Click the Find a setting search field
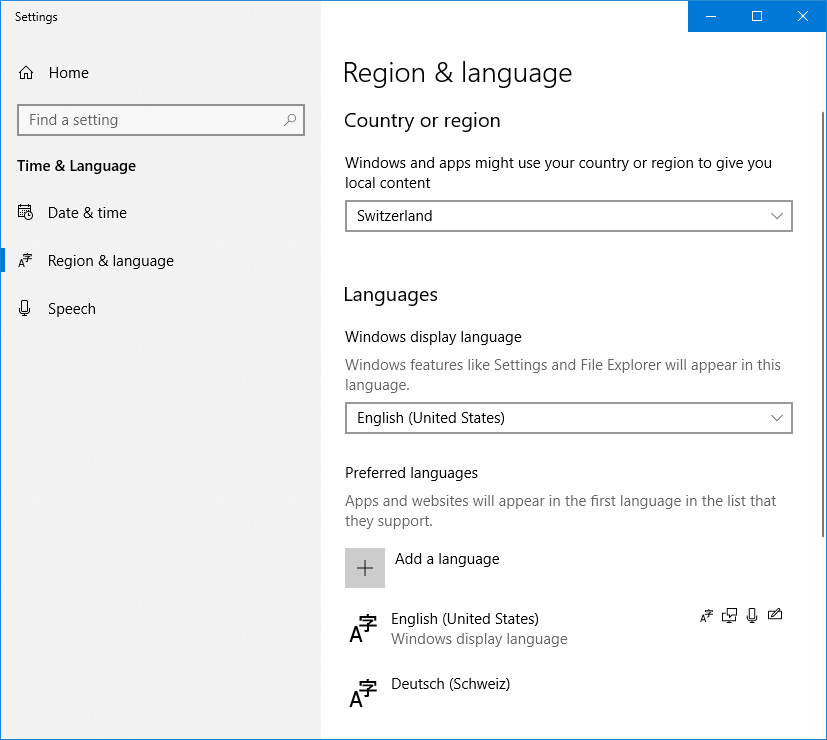 [x=150, y=120]
